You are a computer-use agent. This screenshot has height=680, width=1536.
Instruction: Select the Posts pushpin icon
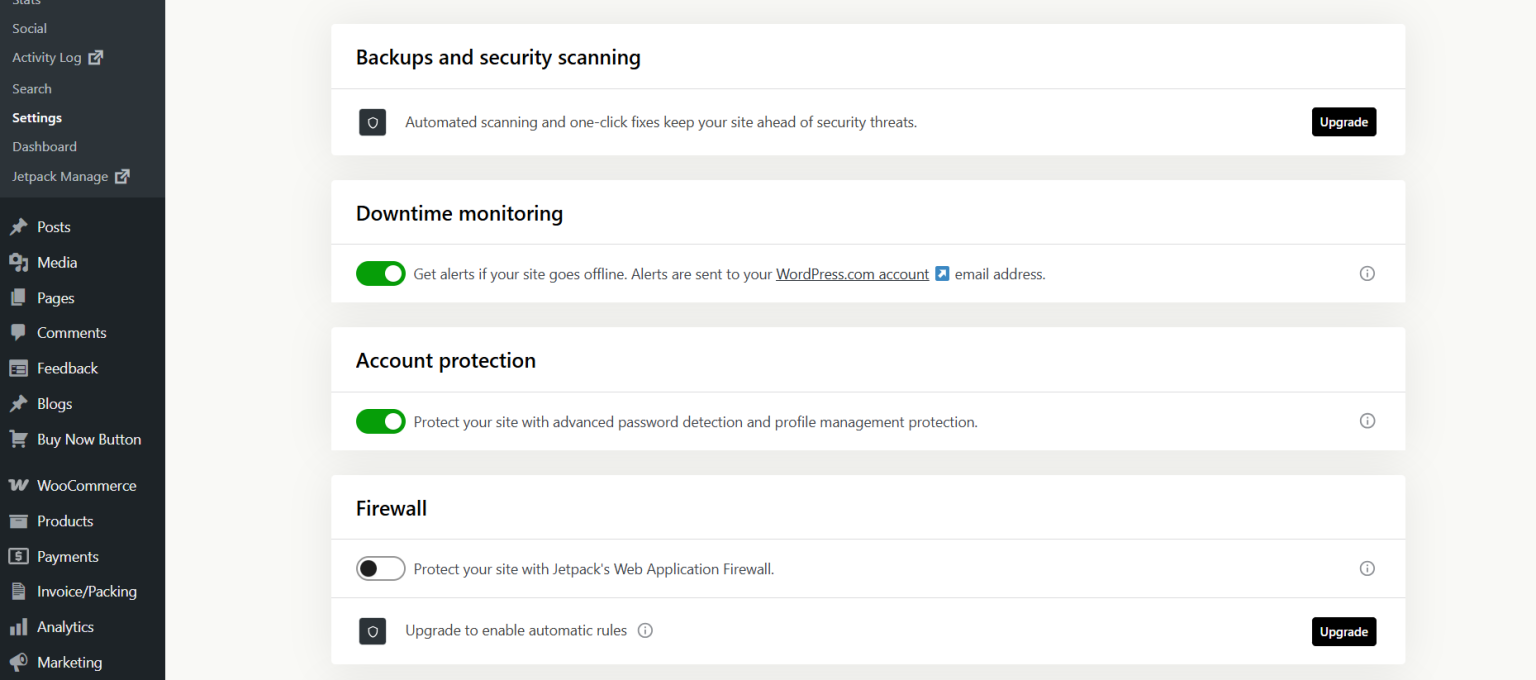pos(17,226)
